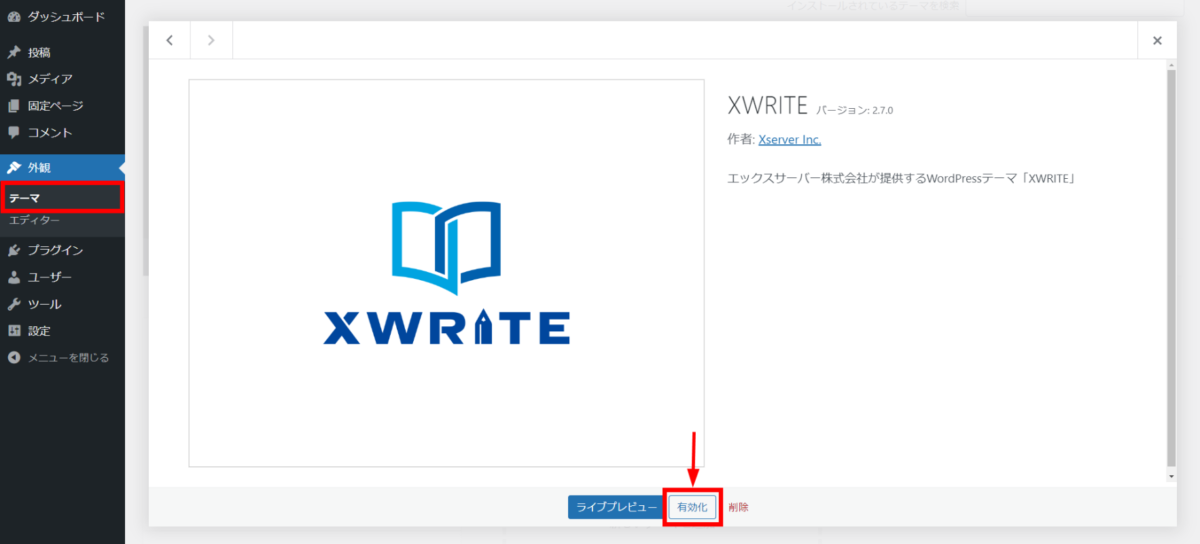Click the red 削除 link
This screenshot has height=544, width=1200.
tap(738, 507)
